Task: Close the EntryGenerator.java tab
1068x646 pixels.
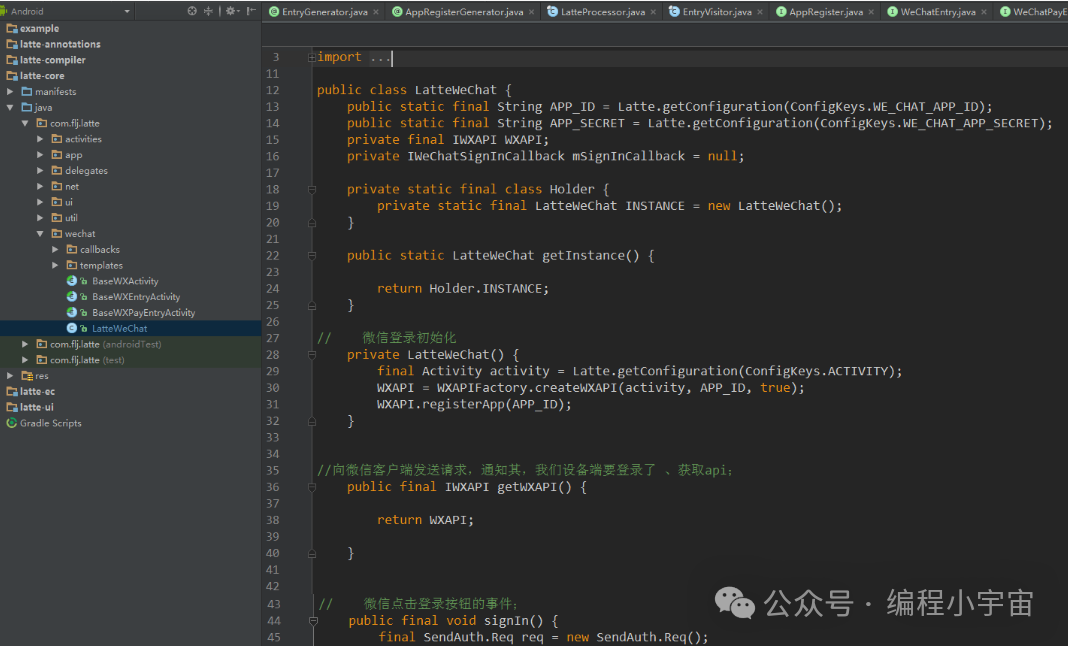Action: point(377,12)
